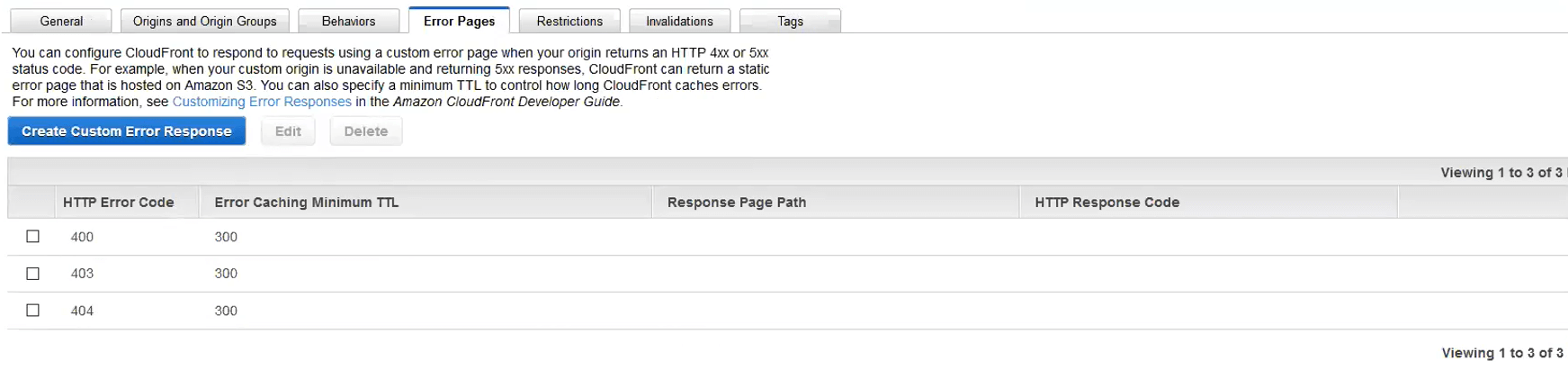
Task: Switch to Origins and Origin Groups tab
Action: pyautogui.click(x=204, y=21)
